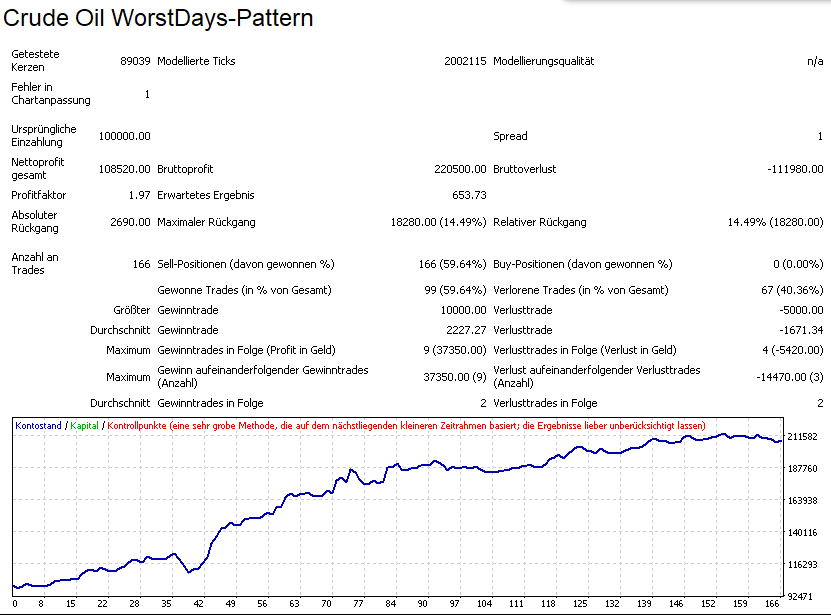The height and width of the screenshot is (615, 831).
Task: Click the Kontostand legend label in chart
Action: [x=40, y=426]
